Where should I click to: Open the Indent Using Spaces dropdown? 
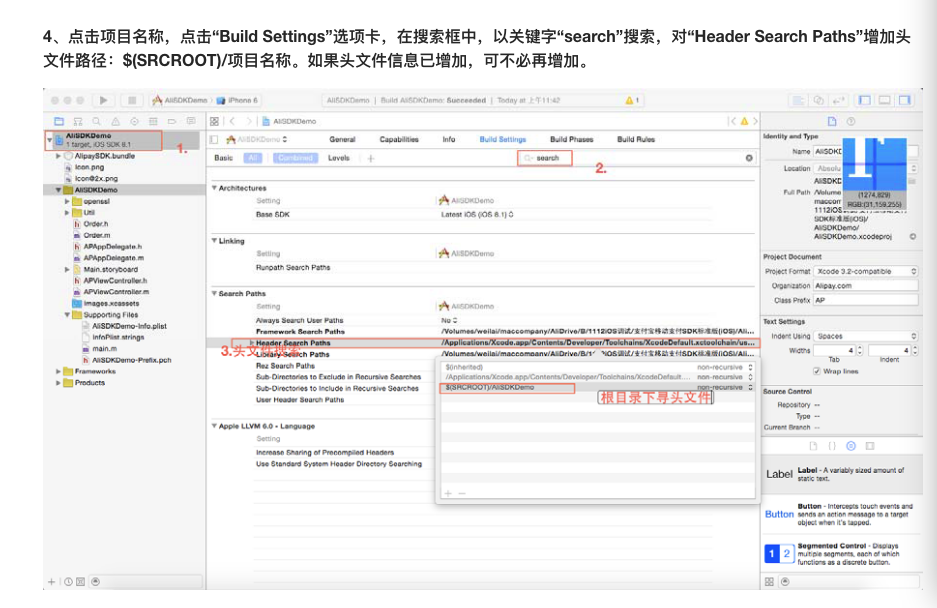point(866,336)
